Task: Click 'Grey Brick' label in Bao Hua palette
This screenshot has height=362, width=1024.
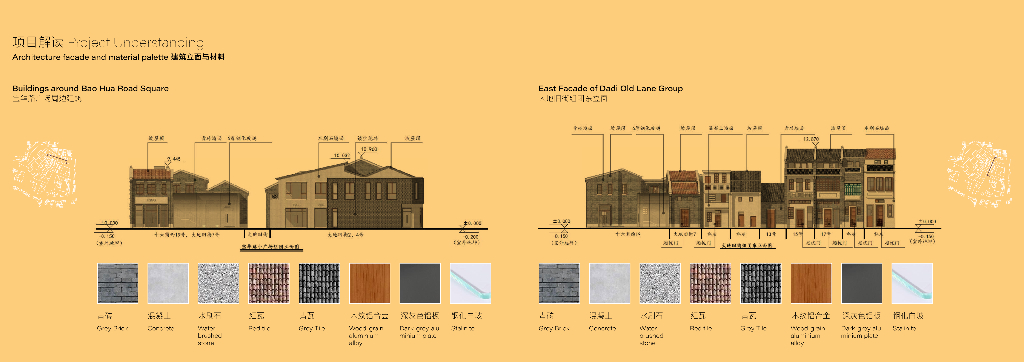Action: (112, 328)
